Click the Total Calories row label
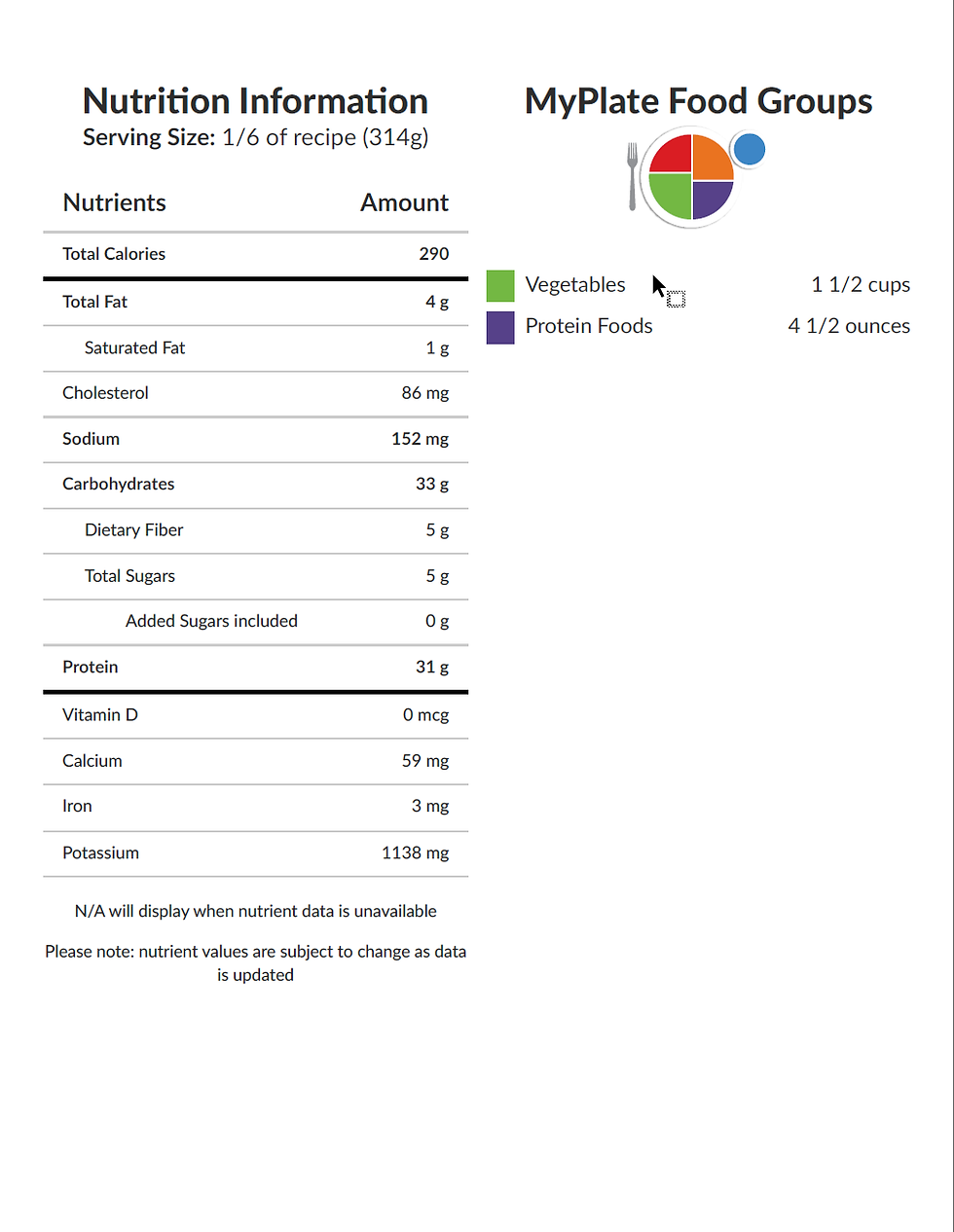This screenshot has height=1232, width=954. click(x=114, y=254)
